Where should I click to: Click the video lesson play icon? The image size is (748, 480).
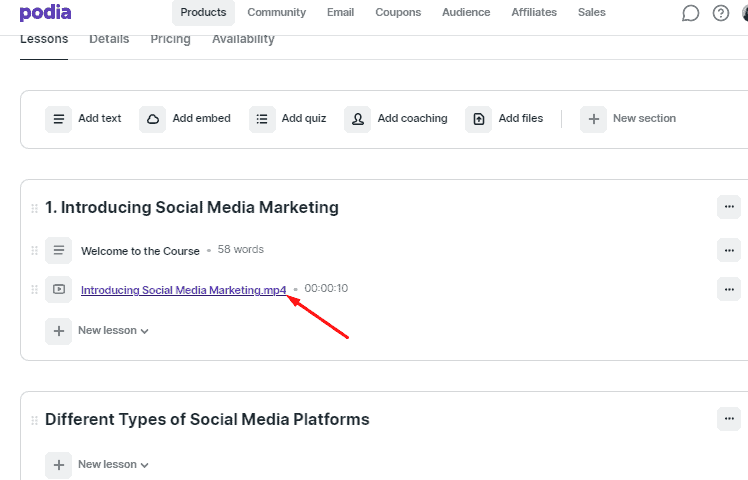59,289
